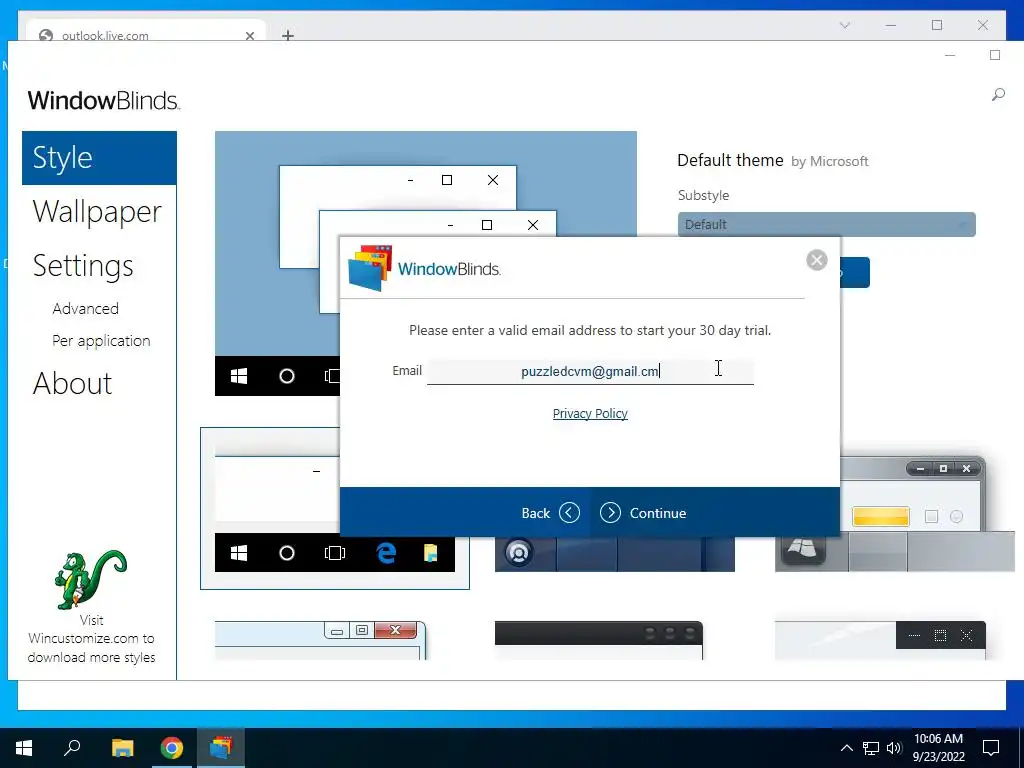Show hidden system tray icons
Image resolution: width=1024 pixels, height=768 pixels.
tap(846, 748)
